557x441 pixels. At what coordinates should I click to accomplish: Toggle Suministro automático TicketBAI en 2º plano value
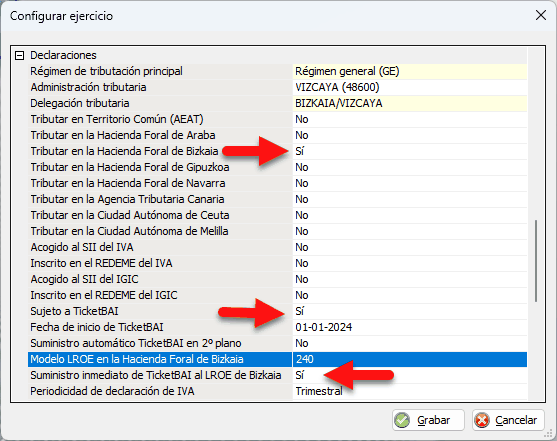410,343
